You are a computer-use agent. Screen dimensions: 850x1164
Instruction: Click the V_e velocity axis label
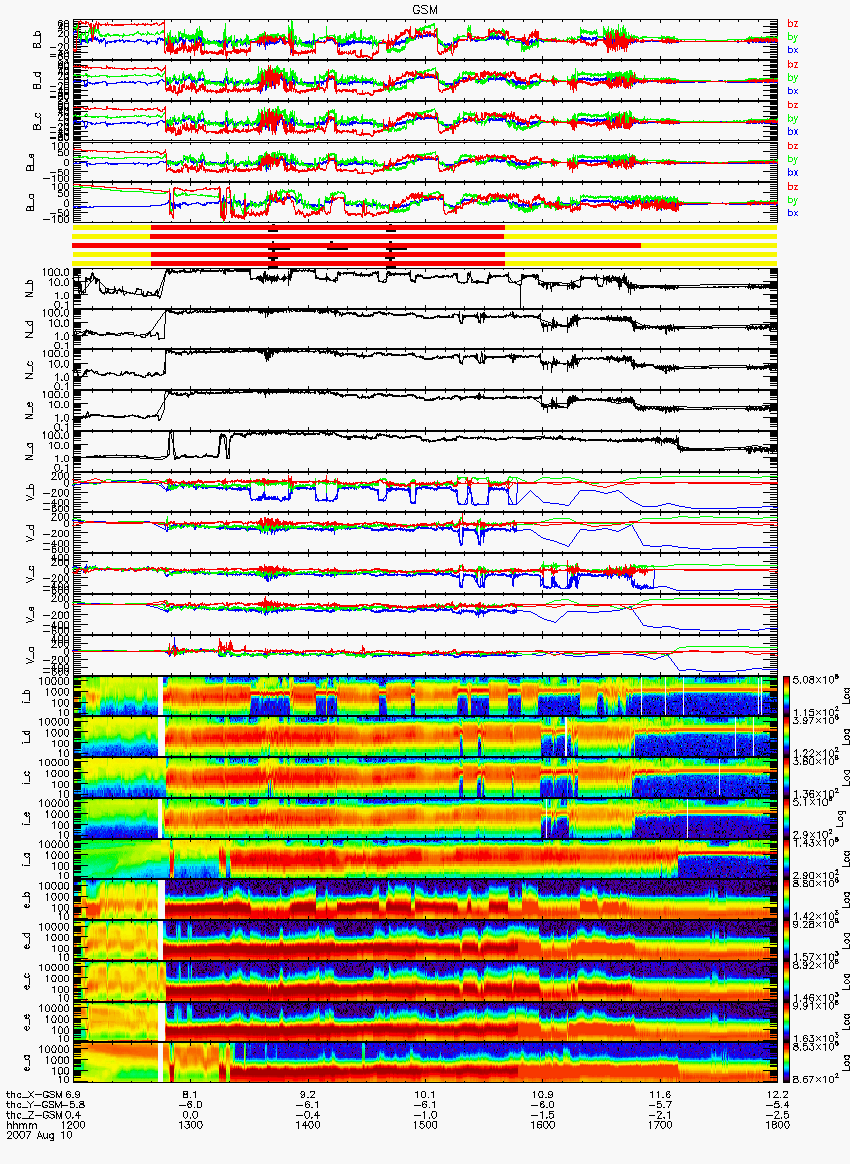(31, 613)
